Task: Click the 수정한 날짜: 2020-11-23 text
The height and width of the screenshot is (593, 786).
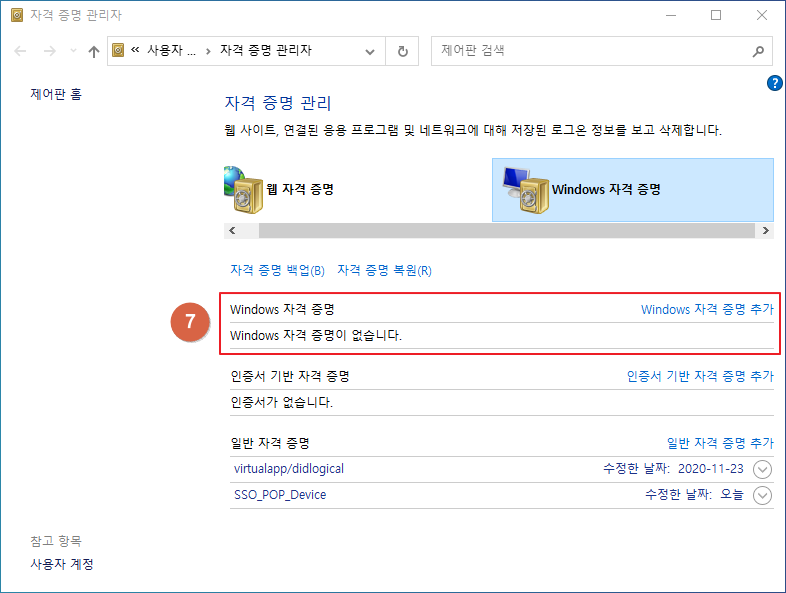Action: pyautogui.click(x=673, y=469)
